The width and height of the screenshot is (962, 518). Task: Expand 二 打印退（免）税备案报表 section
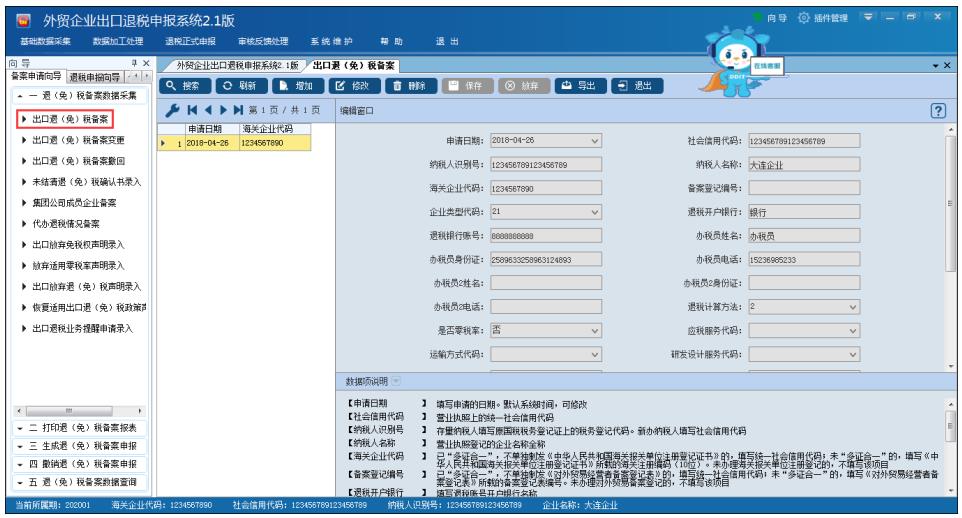tap(78, 427)
